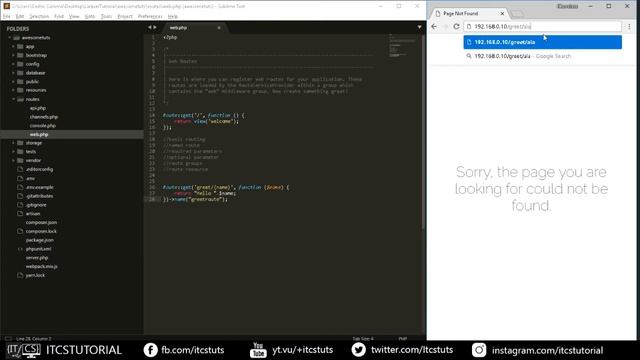Expand the app folder
Screen dimensions: 640x360
[x=13, y=47]
